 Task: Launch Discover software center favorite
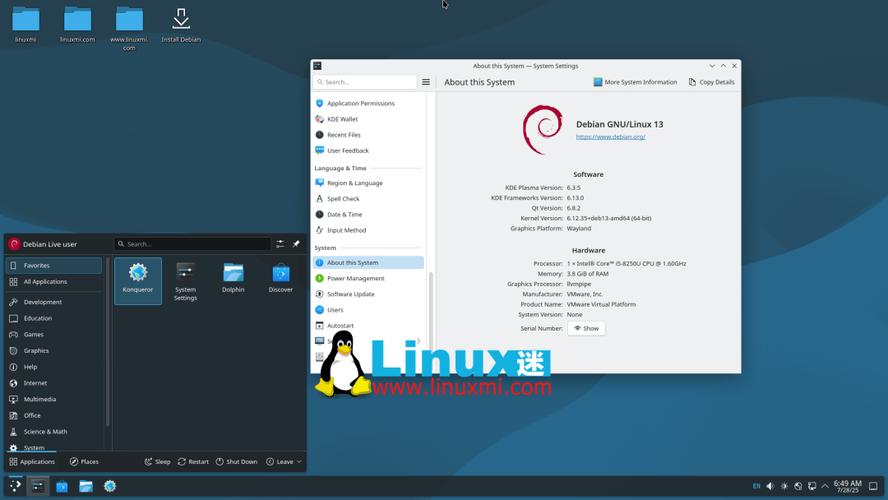280,277
